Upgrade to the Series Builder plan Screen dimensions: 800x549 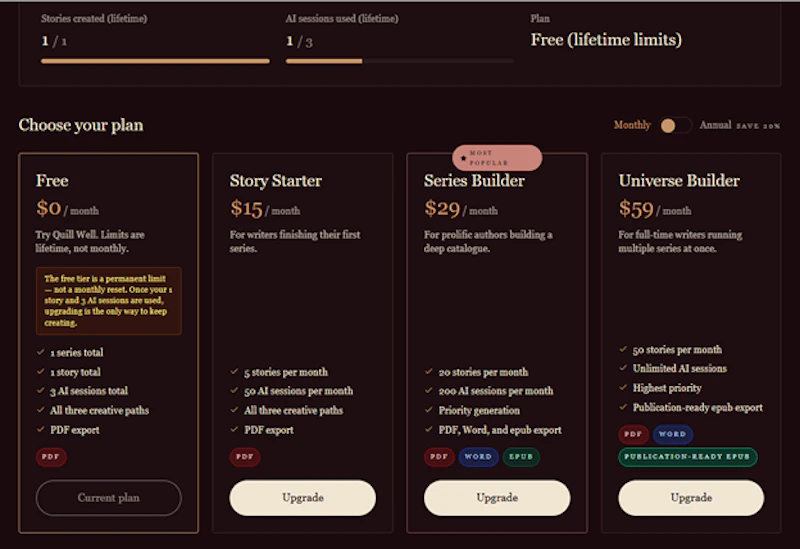point(497,497)
